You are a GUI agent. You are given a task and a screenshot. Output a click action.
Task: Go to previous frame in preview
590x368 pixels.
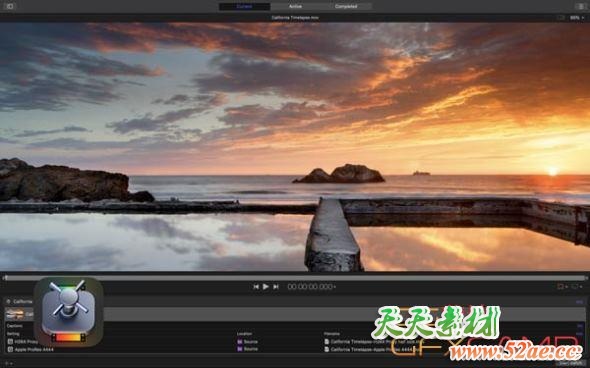click(x=256, y=287)
